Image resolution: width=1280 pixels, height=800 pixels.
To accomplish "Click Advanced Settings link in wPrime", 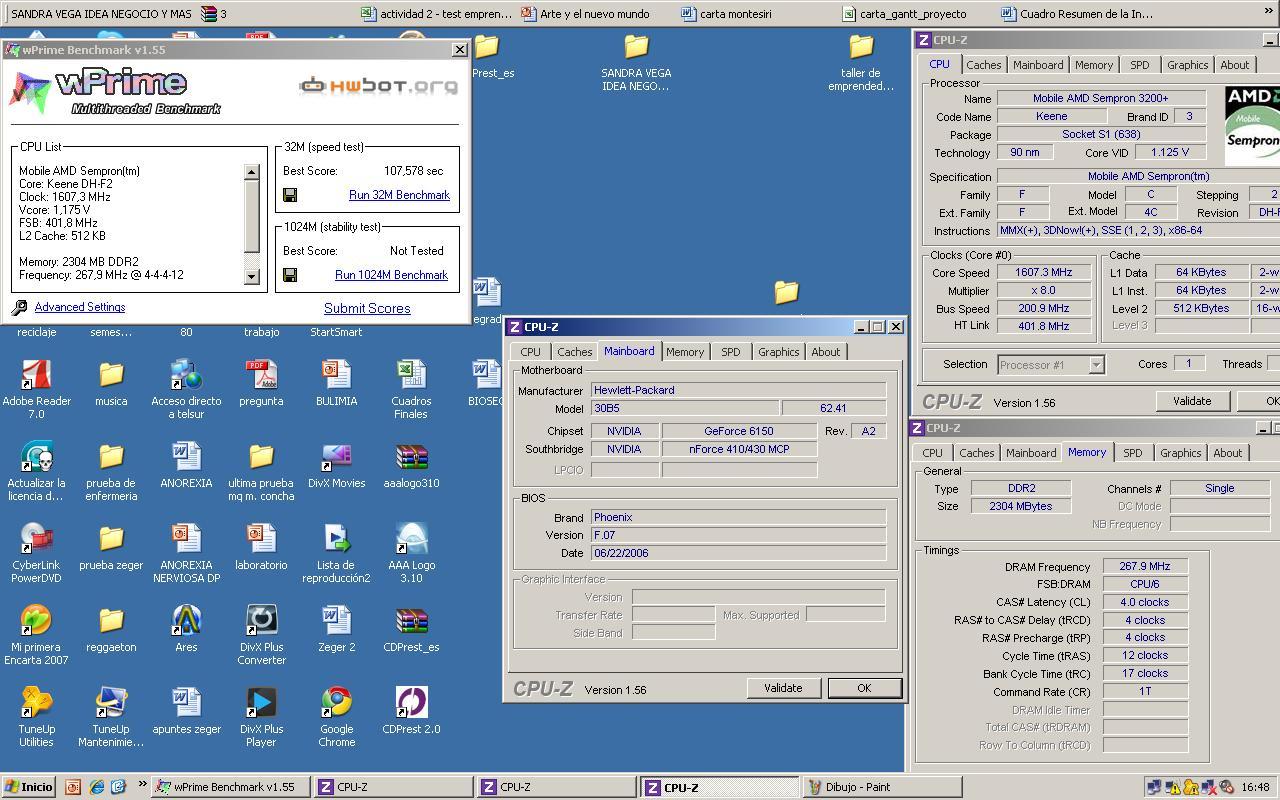I will [x=80, y=308].
